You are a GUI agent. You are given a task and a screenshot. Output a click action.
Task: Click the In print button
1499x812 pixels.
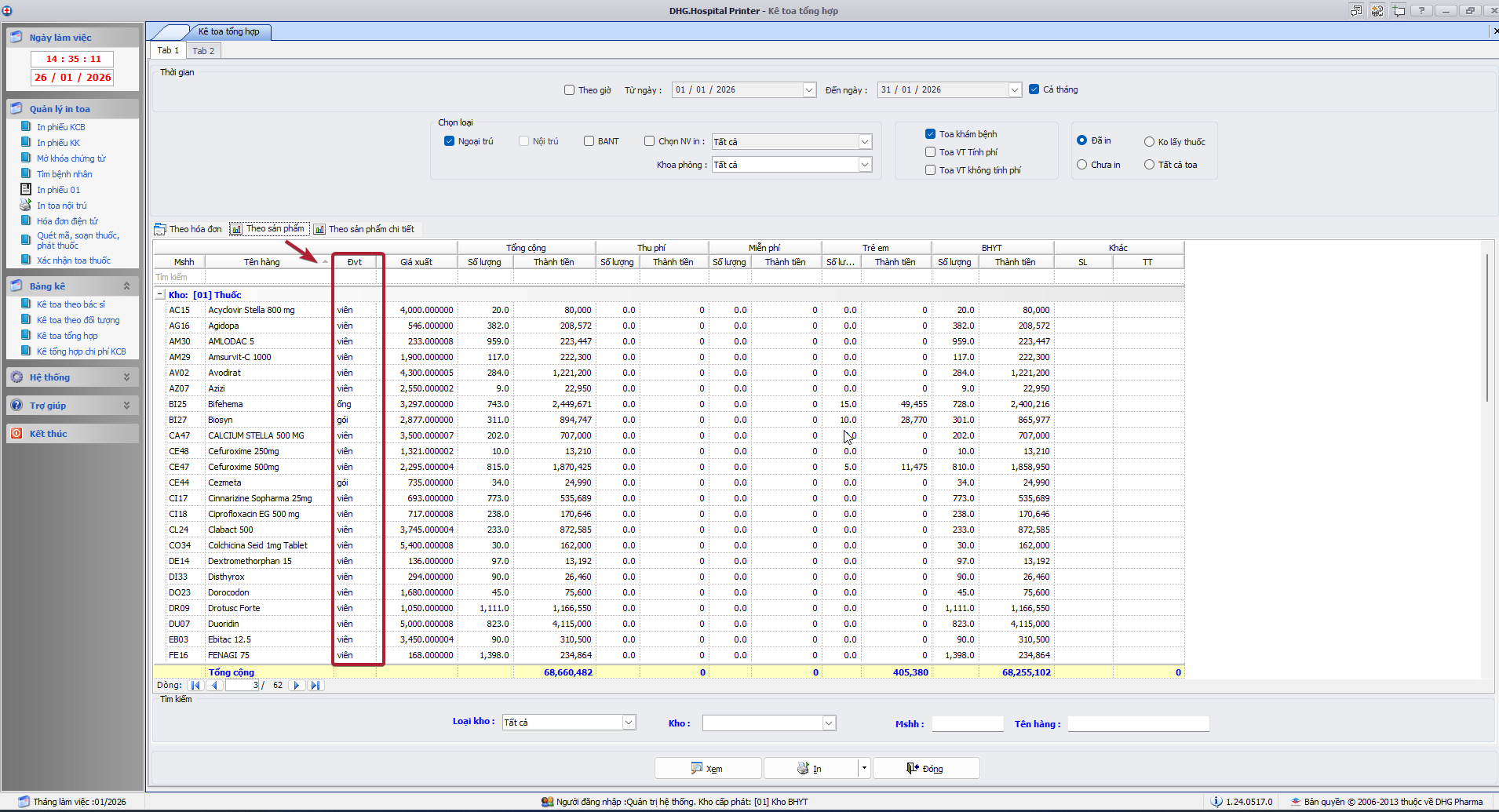click(x=811, y=768)
